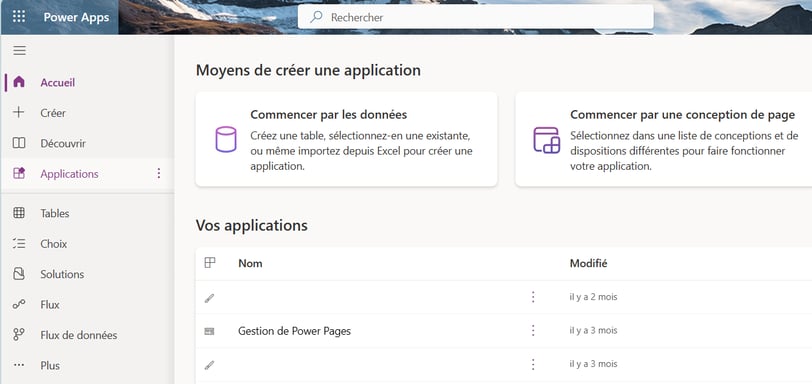Click the app type column header icon

[x=210, y=263]
